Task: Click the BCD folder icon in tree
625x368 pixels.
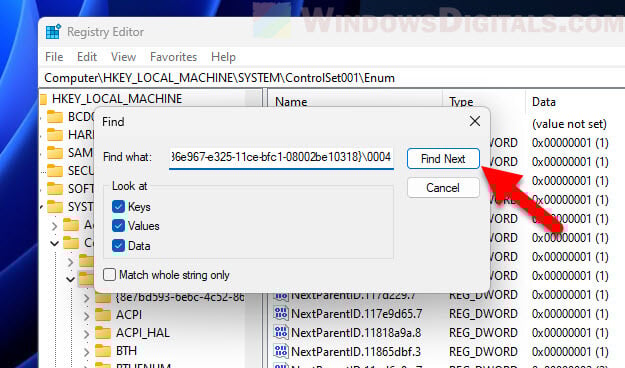Action: point(55,117)
